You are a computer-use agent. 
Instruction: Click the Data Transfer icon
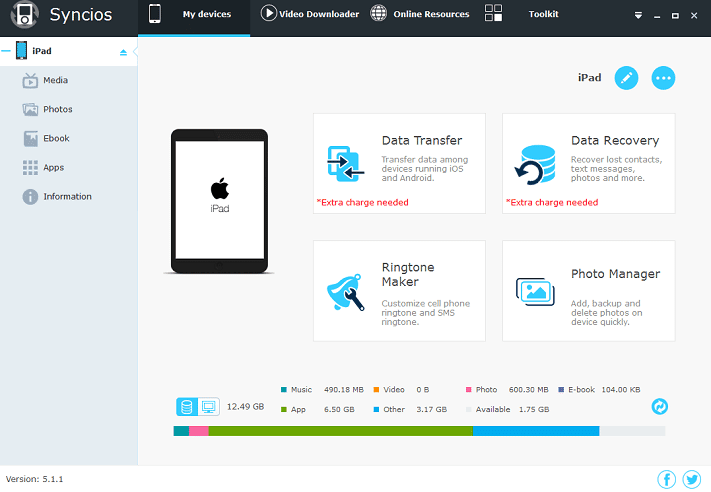coord(346,164)
